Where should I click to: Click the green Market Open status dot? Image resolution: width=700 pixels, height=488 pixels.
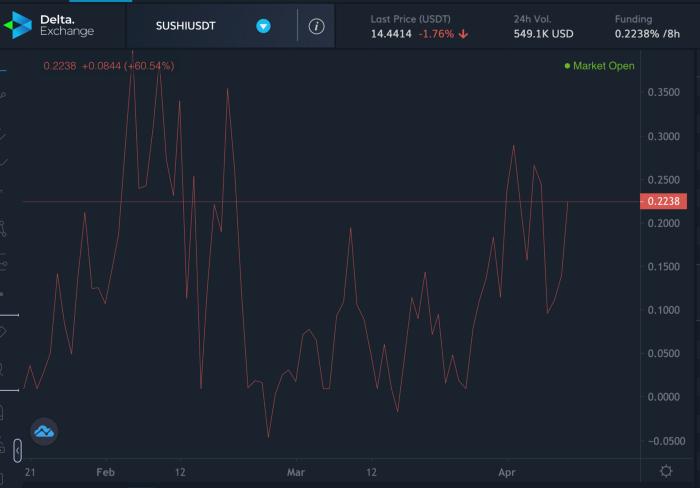coord(567,66)
